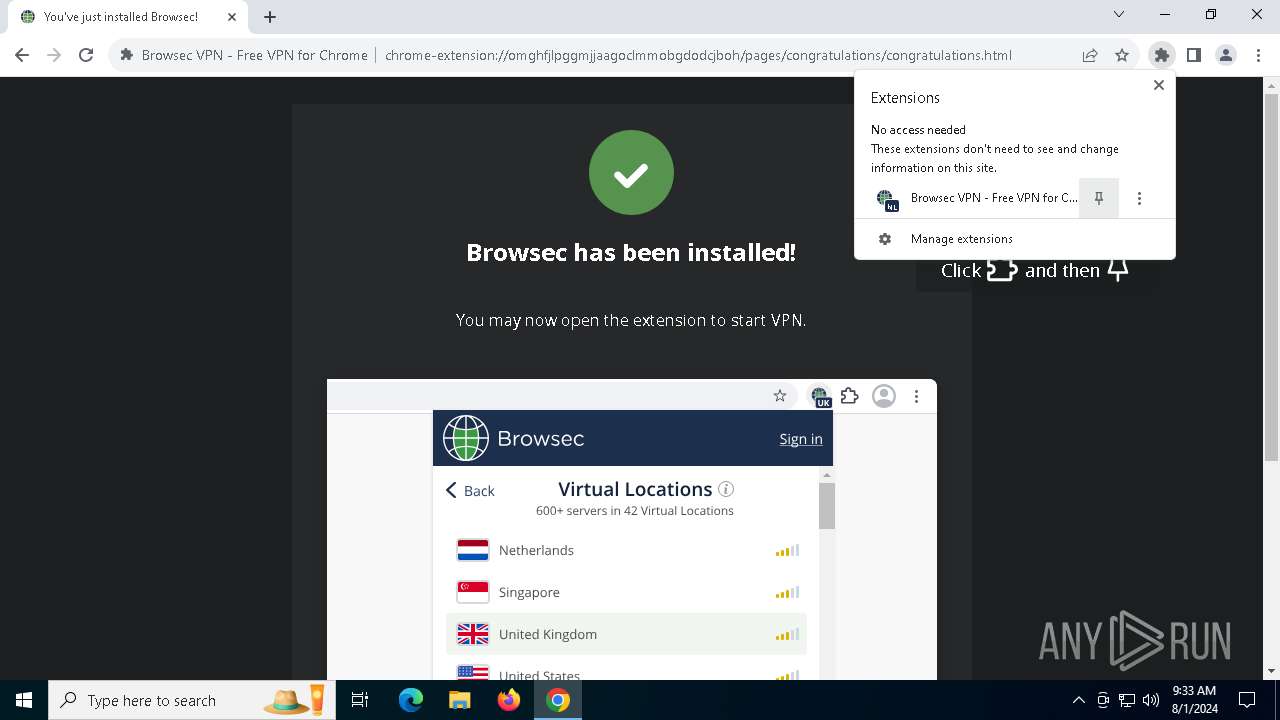Viewport: 1280px width, 720px height.
Task: Click the Browsec globe logo in preview
Action: [x=466, y=438]
